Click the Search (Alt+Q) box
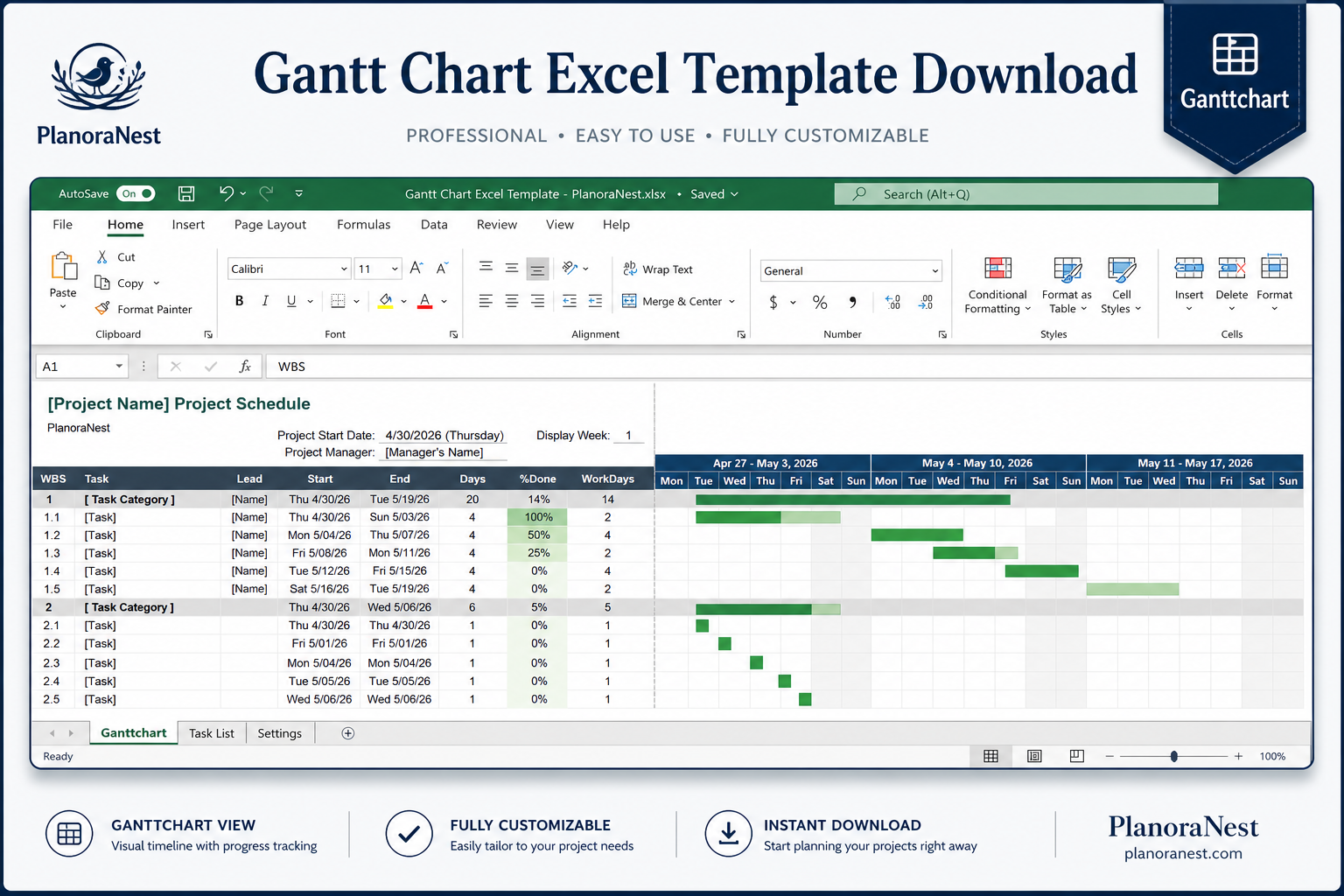This screenshot has width=1344, height=896. tap(1025, 194)
